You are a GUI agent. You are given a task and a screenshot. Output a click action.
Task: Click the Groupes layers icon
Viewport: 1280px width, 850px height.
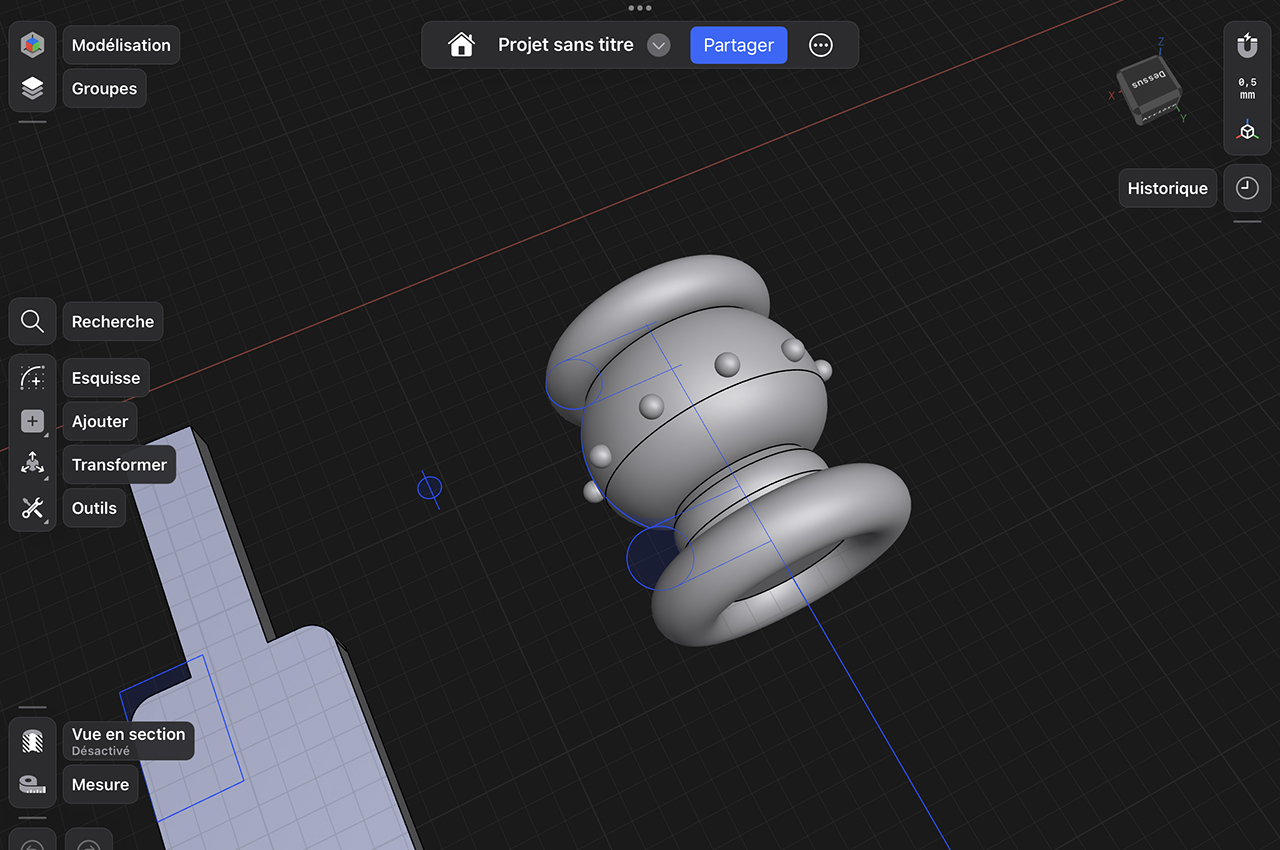(32, 88)
